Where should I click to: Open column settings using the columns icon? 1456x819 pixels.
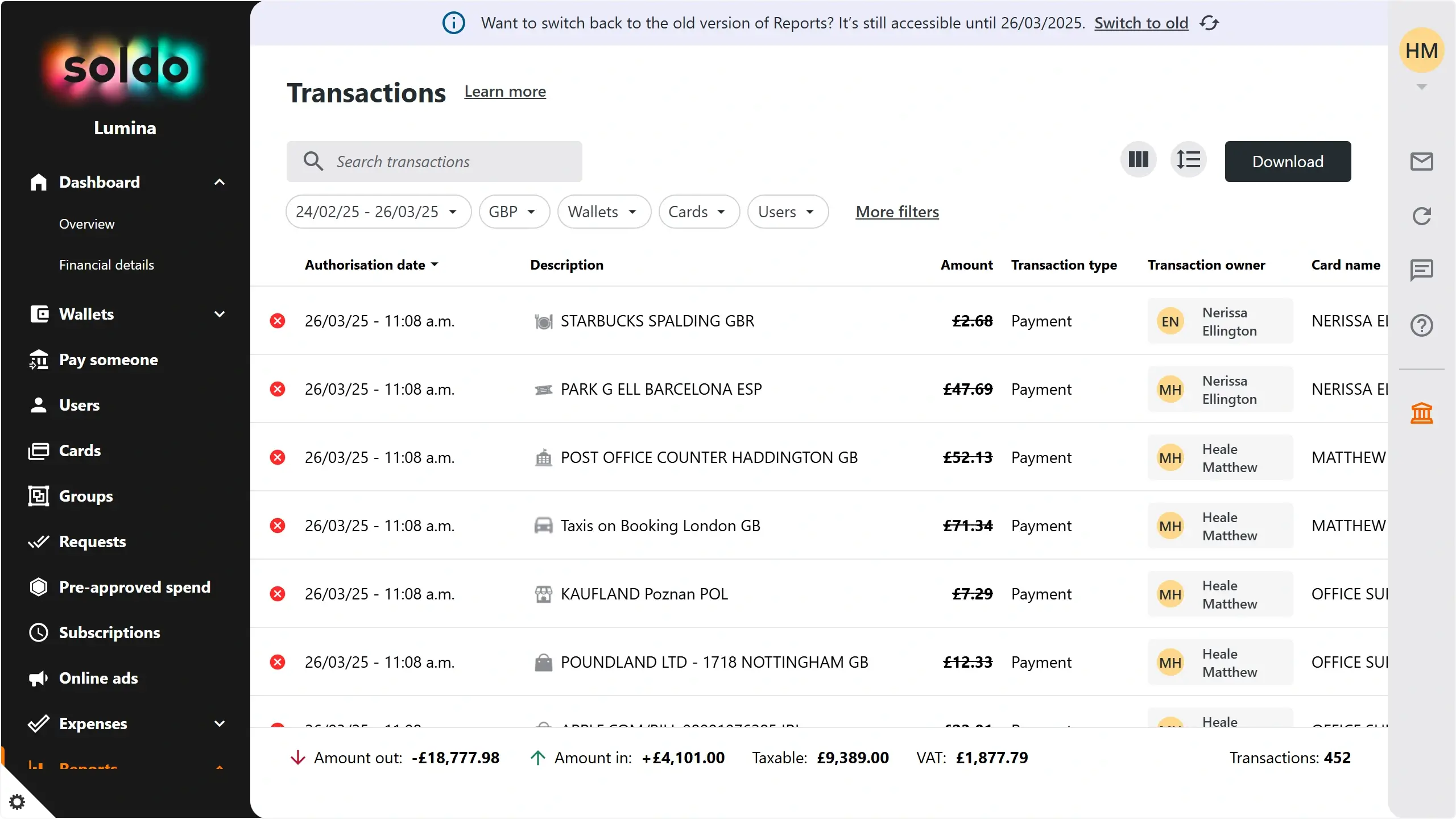tap(1137, 160)
